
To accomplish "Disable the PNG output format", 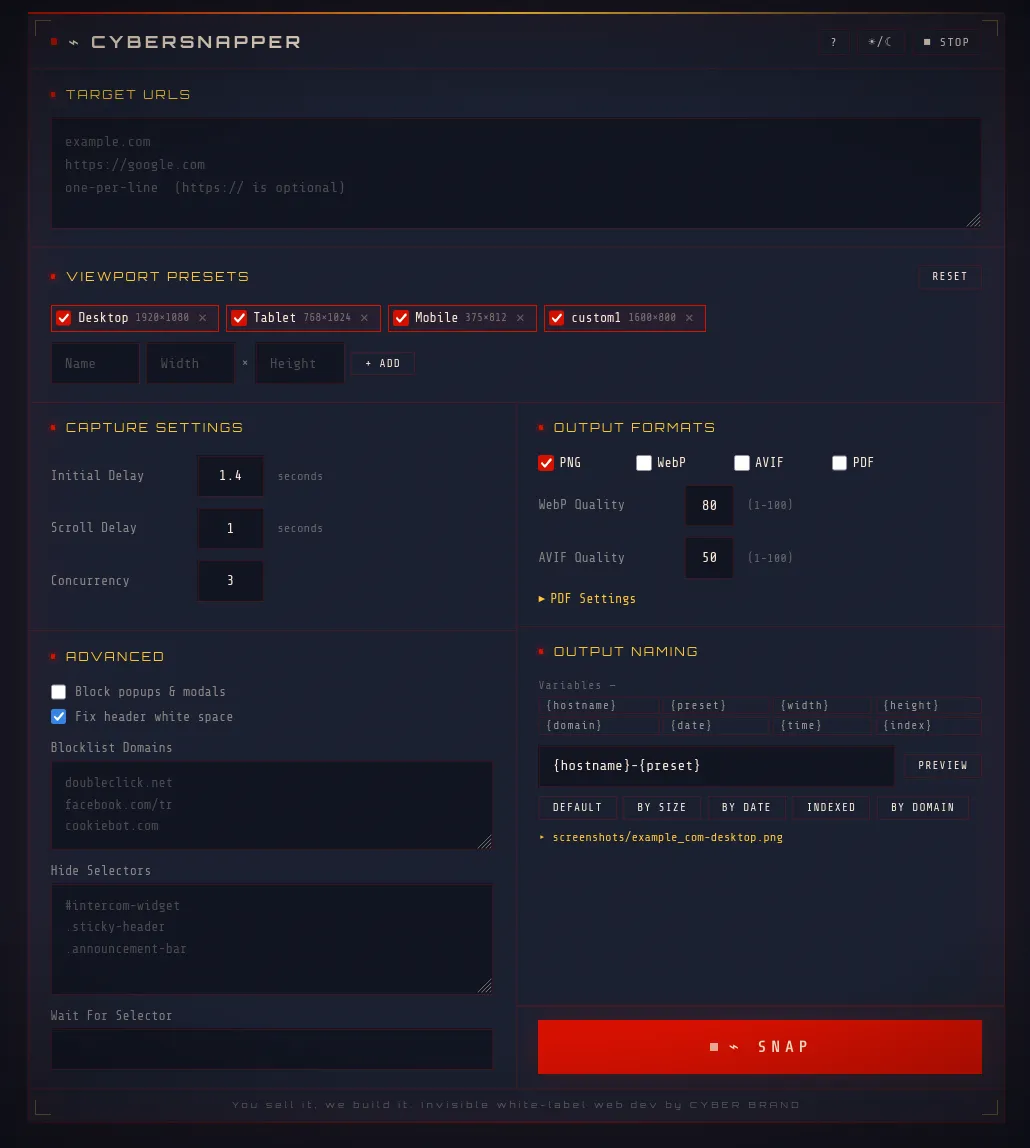I will 545,463.
